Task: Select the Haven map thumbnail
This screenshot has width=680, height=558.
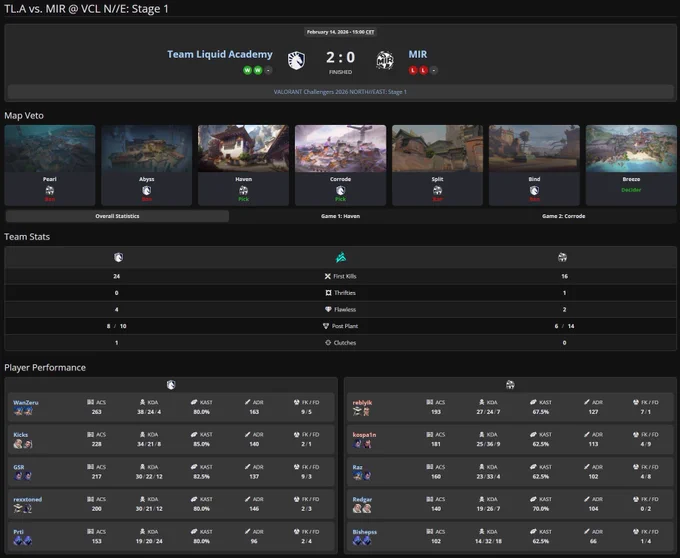Action: point(243,148)
